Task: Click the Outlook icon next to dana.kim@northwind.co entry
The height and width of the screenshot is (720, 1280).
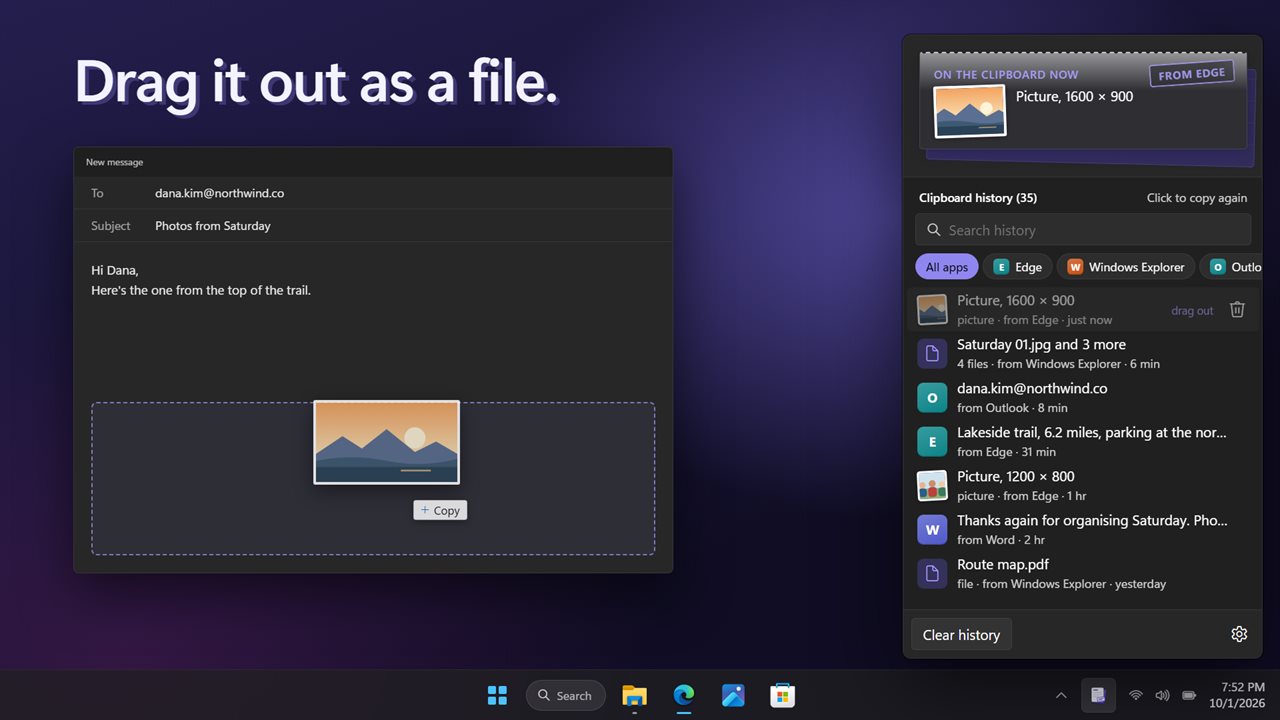Action: (932, 398)
